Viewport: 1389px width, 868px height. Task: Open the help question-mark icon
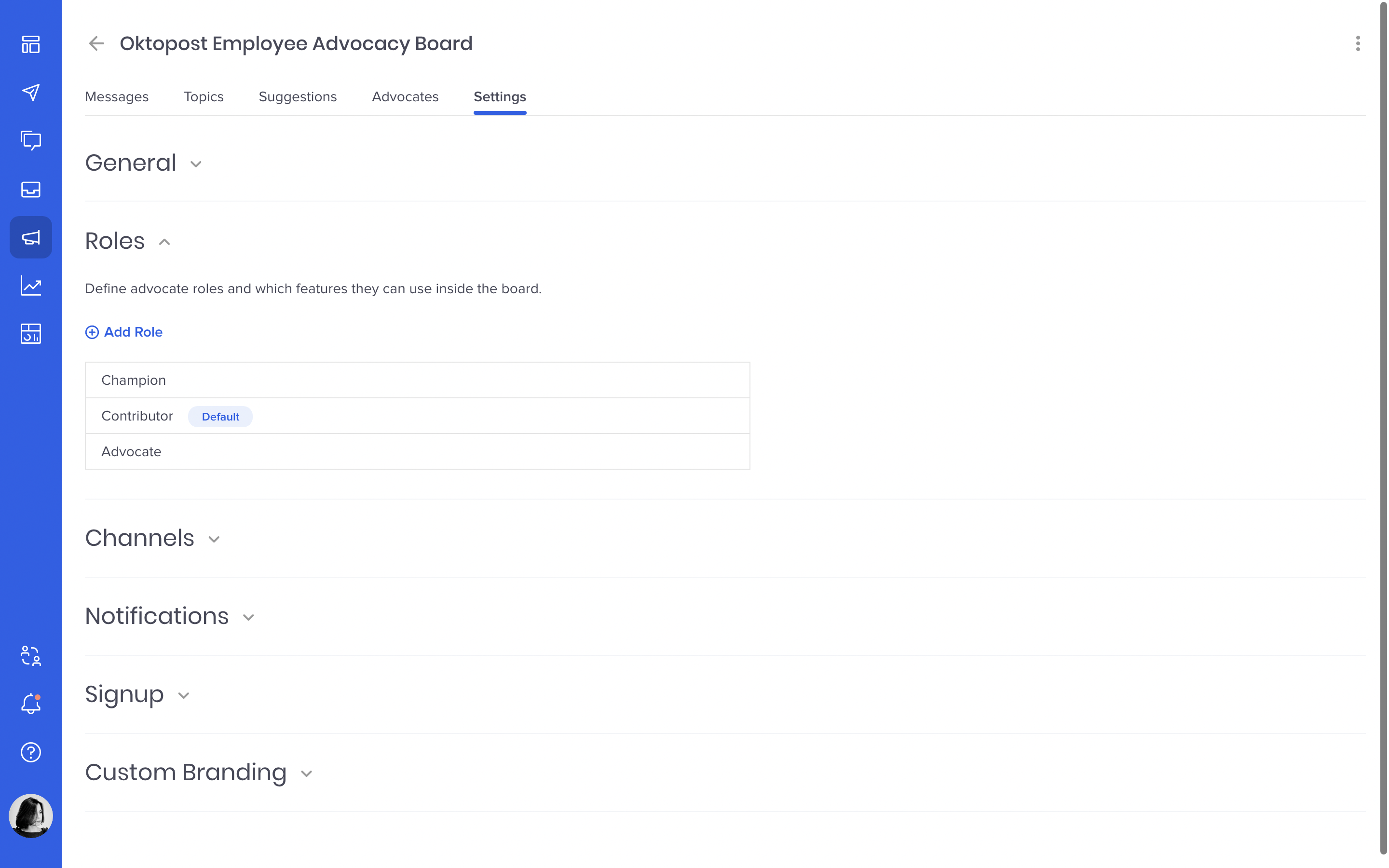(30, 752)
